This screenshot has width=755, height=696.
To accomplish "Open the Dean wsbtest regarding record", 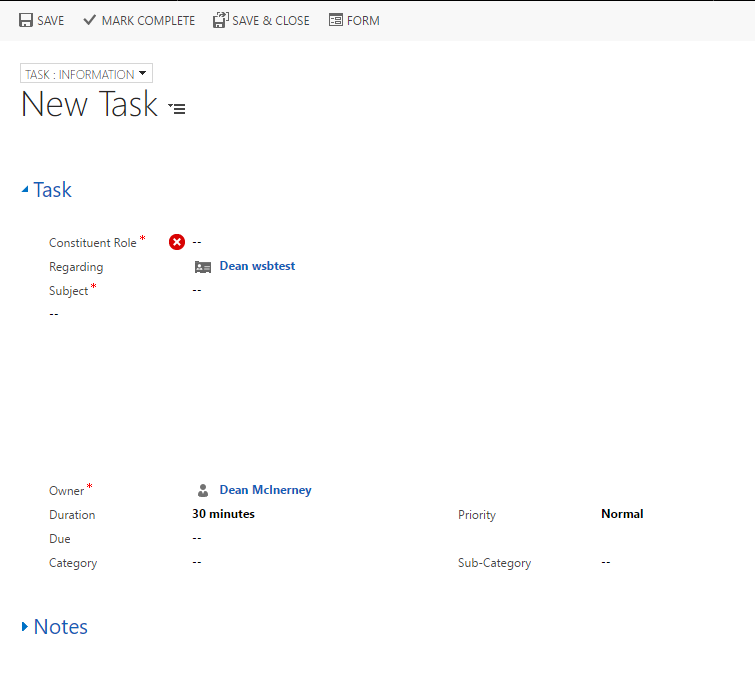I will pyautogui.click(x=257, y=266).
